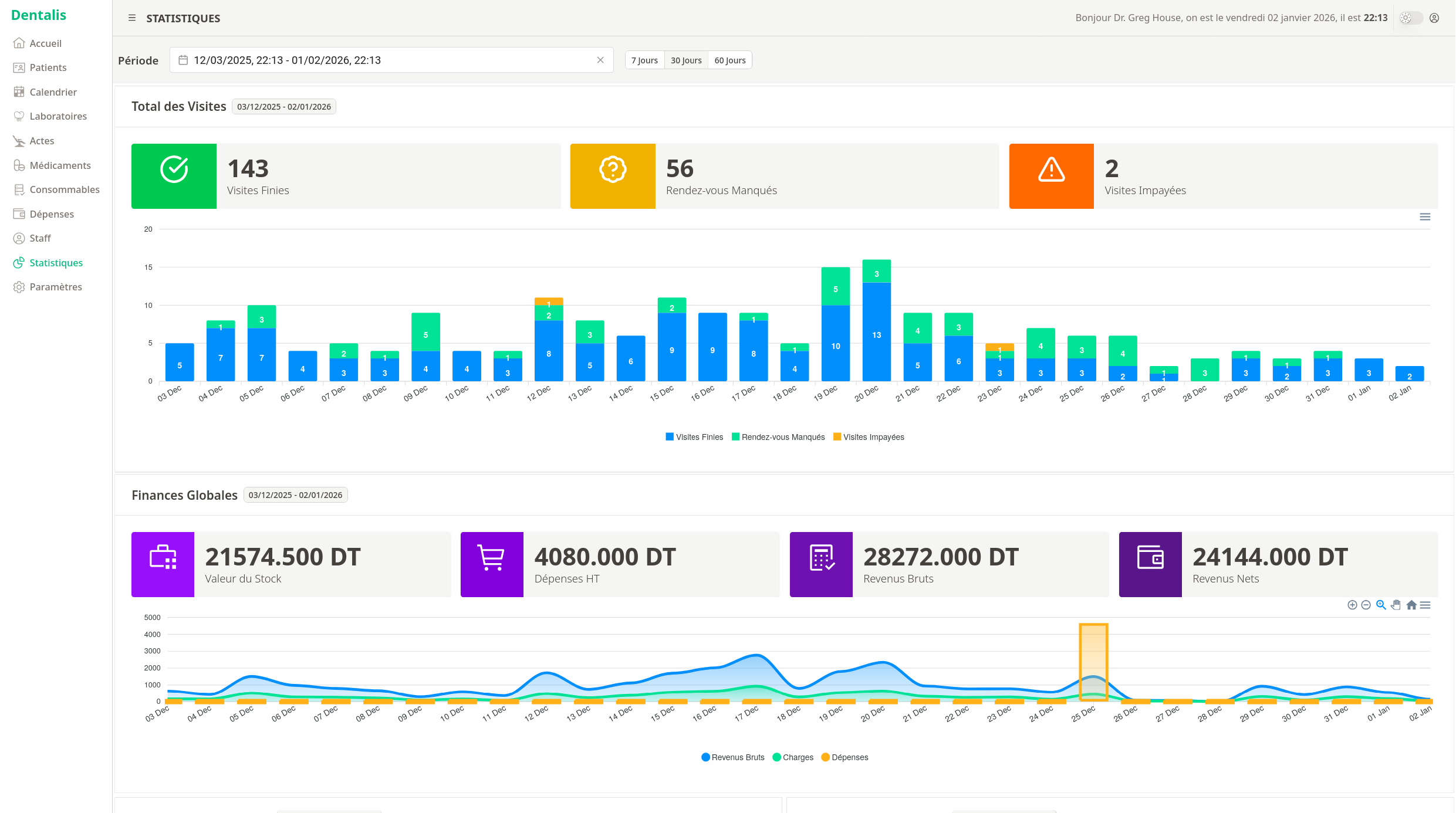Image resolution: width=1456 pixels, height=813 pixels.
Task: Select the 30 Jours period button
Action: pos(685,60)
